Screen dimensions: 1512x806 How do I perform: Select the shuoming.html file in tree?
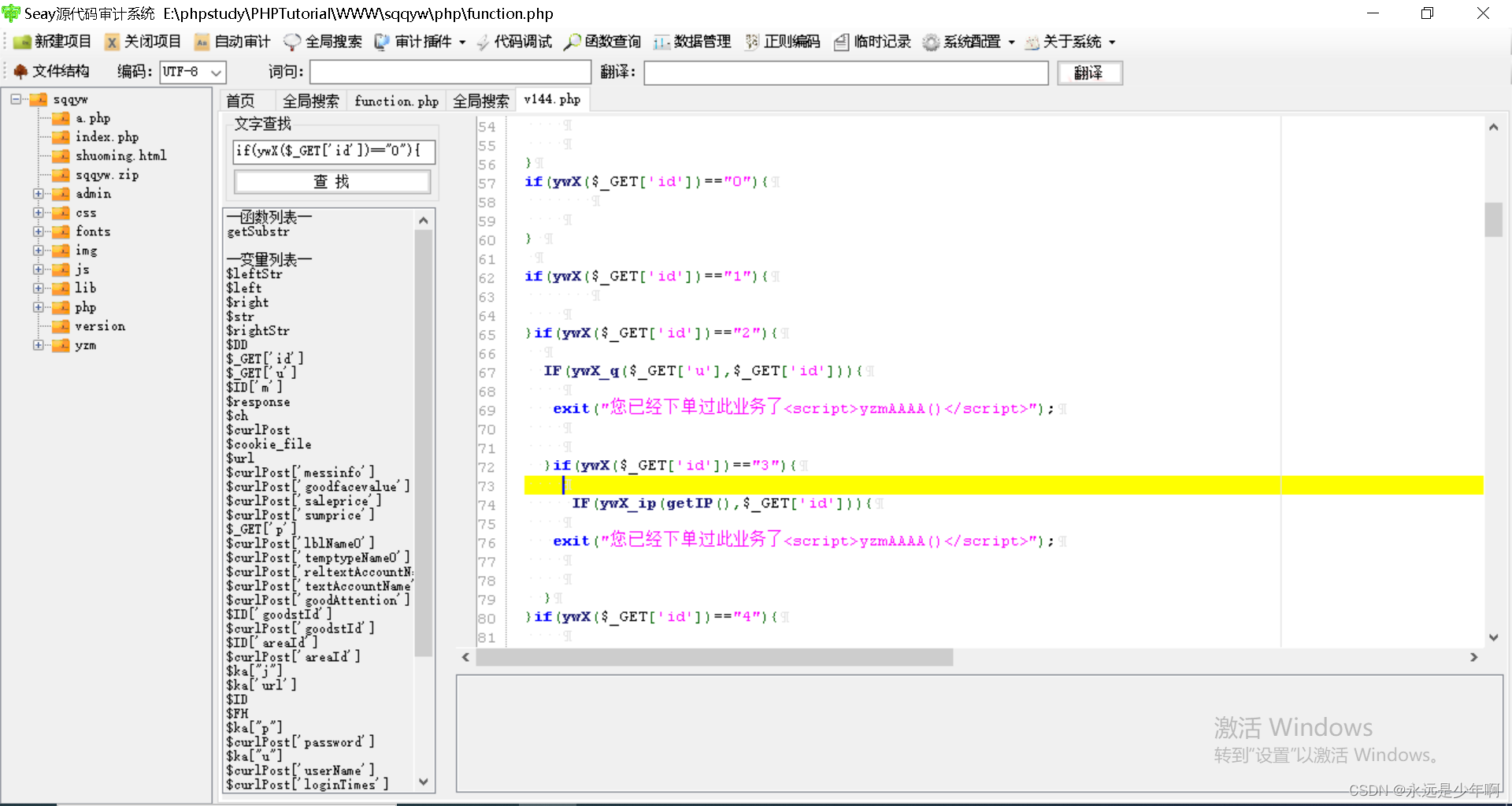point(120,156)
